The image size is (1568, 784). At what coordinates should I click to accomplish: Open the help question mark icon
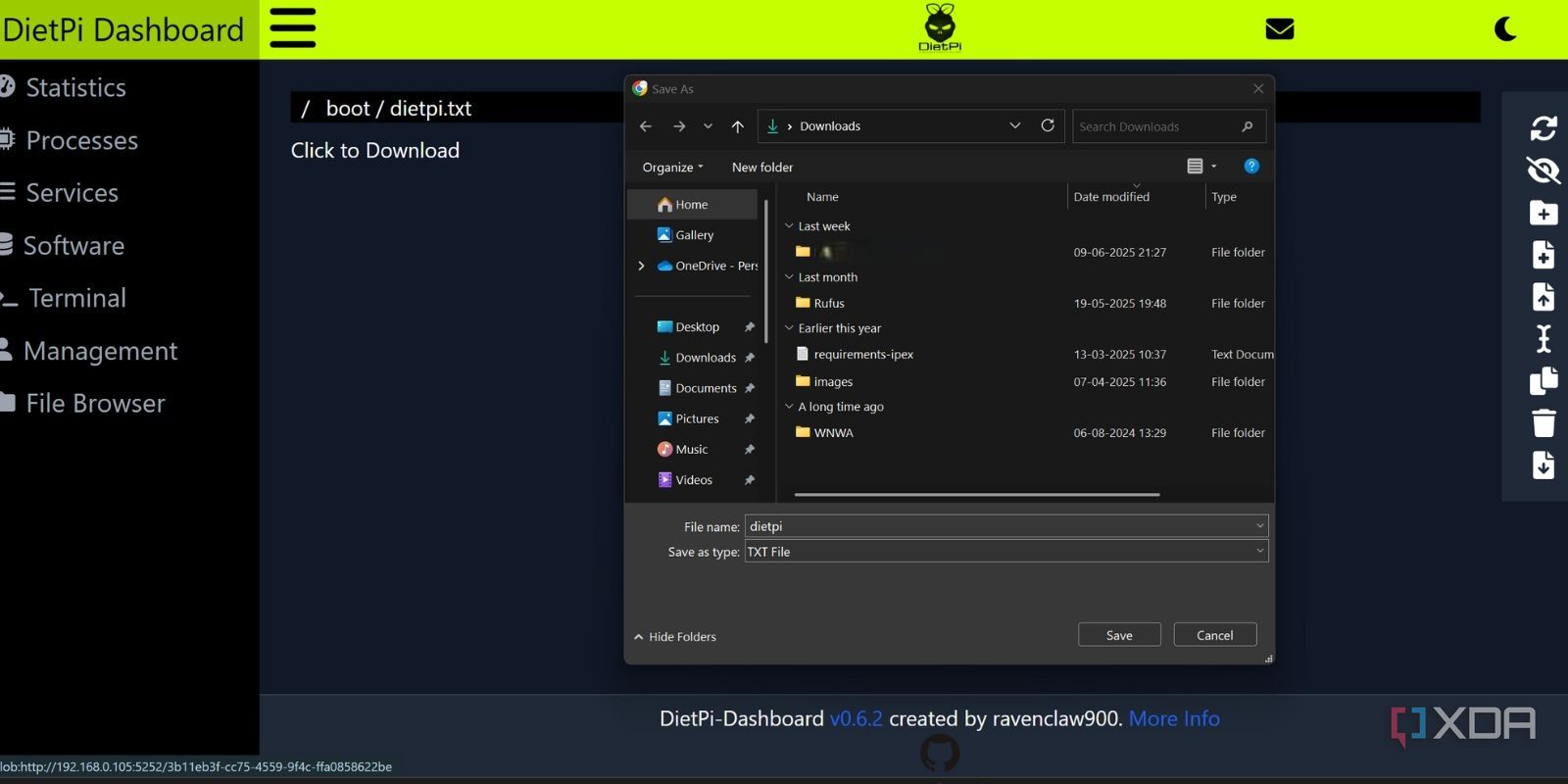[x=1251, y=166]
